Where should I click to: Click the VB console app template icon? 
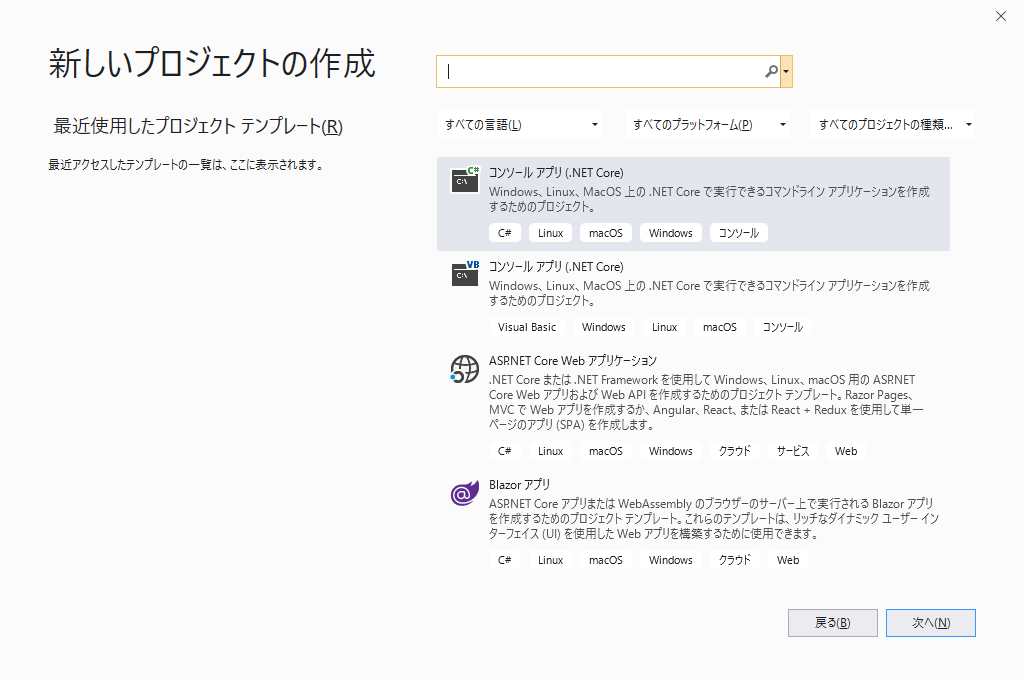[465, 274]
